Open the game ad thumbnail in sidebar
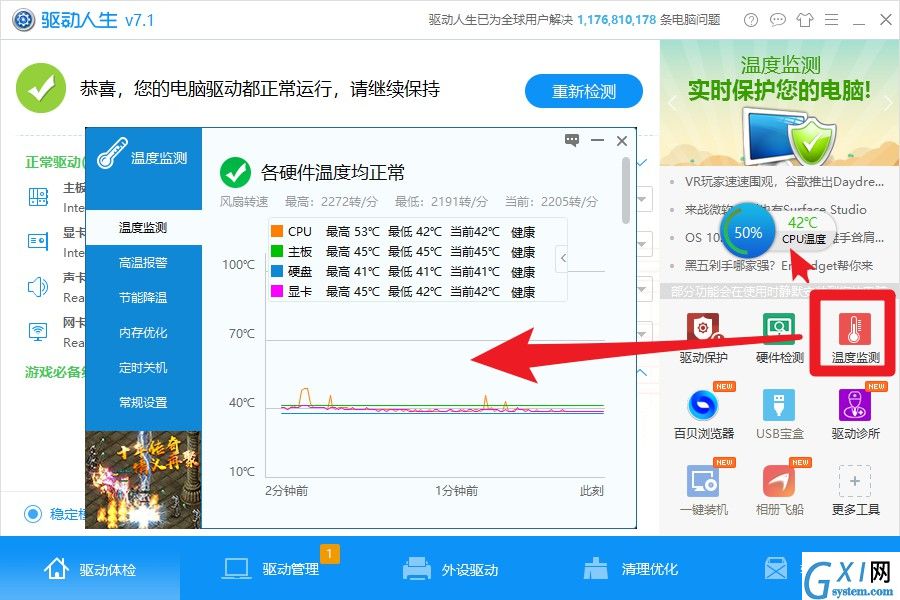 (x=143, y=479)
